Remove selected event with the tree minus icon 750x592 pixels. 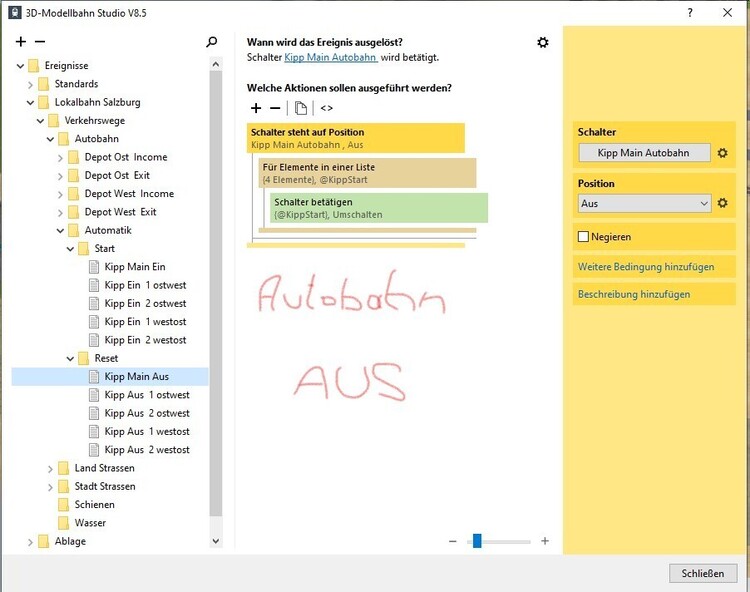(x=40, y=42)
